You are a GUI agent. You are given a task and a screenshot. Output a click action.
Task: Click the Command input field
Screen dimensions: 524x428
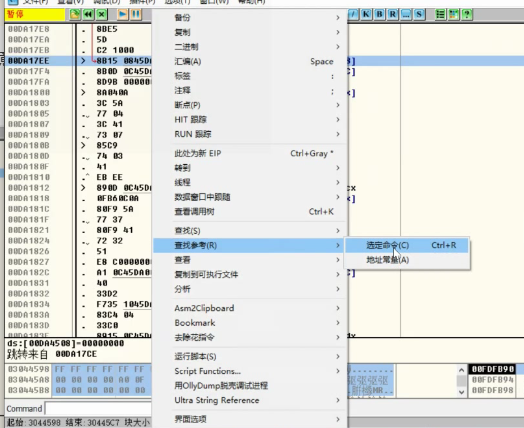click(x=98, y=409)
